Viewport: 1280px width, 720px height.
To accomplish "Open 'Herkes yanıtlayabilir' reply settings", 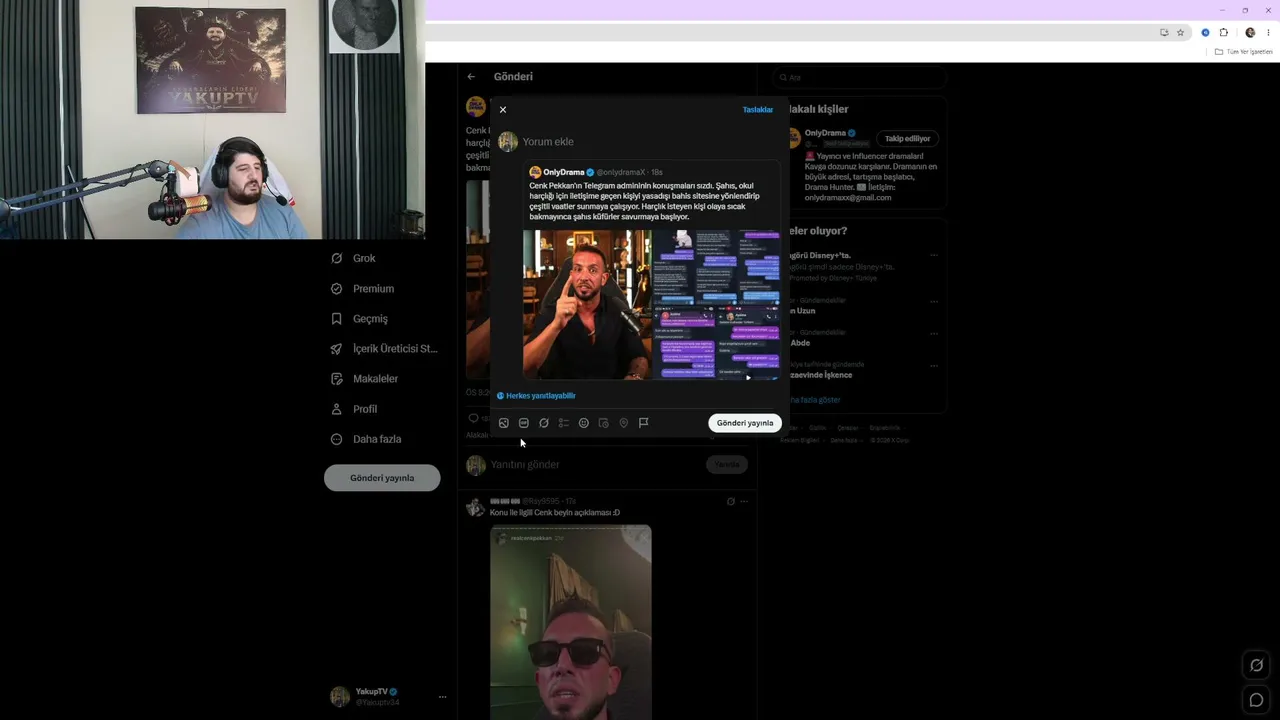I will point(536,396).
